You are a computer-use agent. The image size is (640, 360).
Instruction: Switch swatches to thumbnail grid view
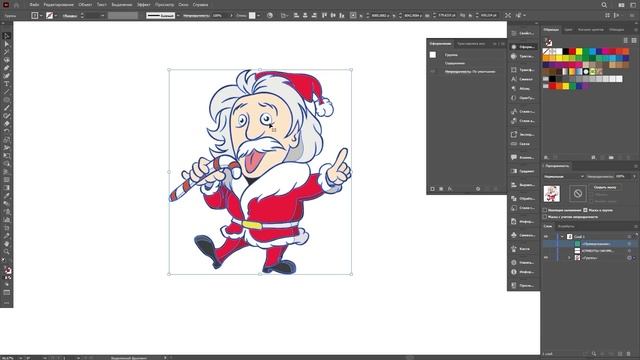(634, 40)
